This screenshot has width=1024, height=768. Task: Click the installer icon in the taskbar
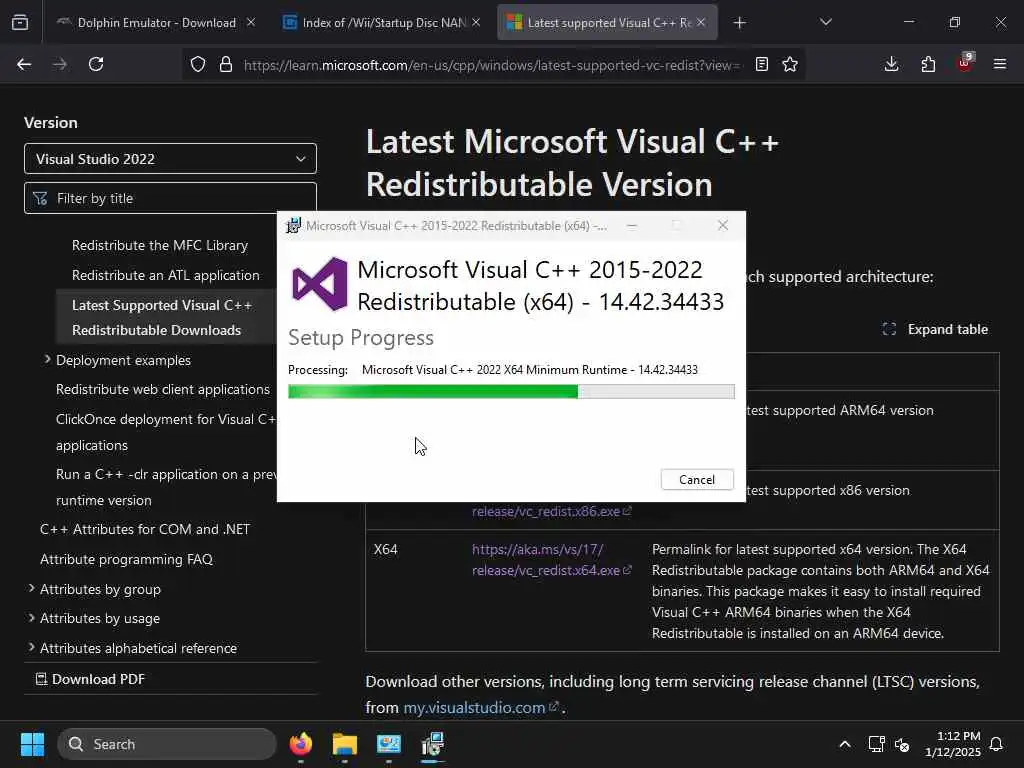pyautogui.click(x=432, y=744)
